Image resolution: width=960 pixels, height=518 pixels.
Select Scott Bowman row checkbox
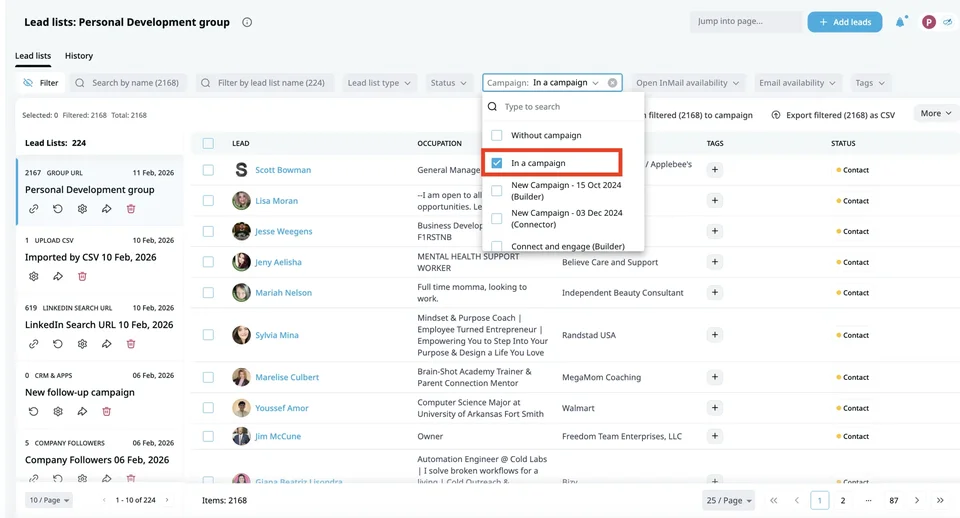pyautogui.click(x=208, y=170)
